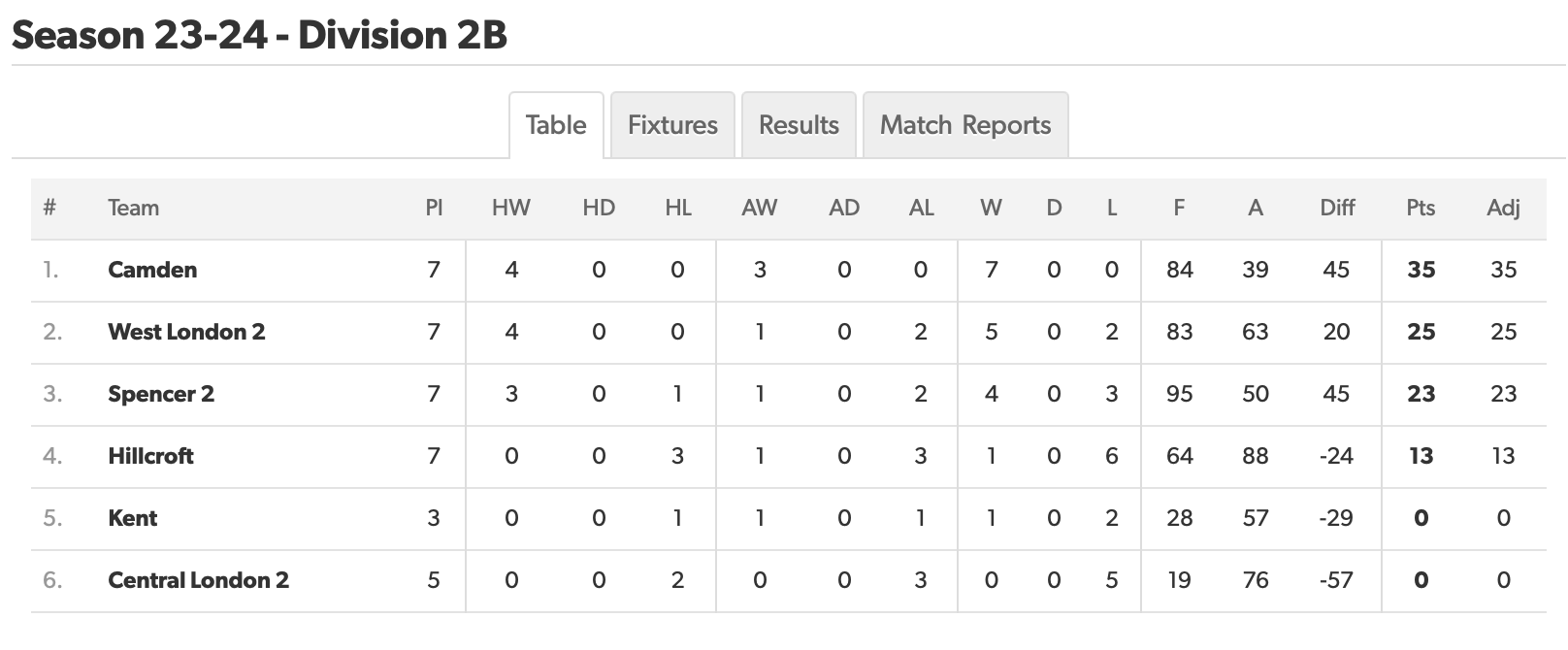Open the Camden team link
Screen dimensions: 1568x650
(x=152, y=270)
